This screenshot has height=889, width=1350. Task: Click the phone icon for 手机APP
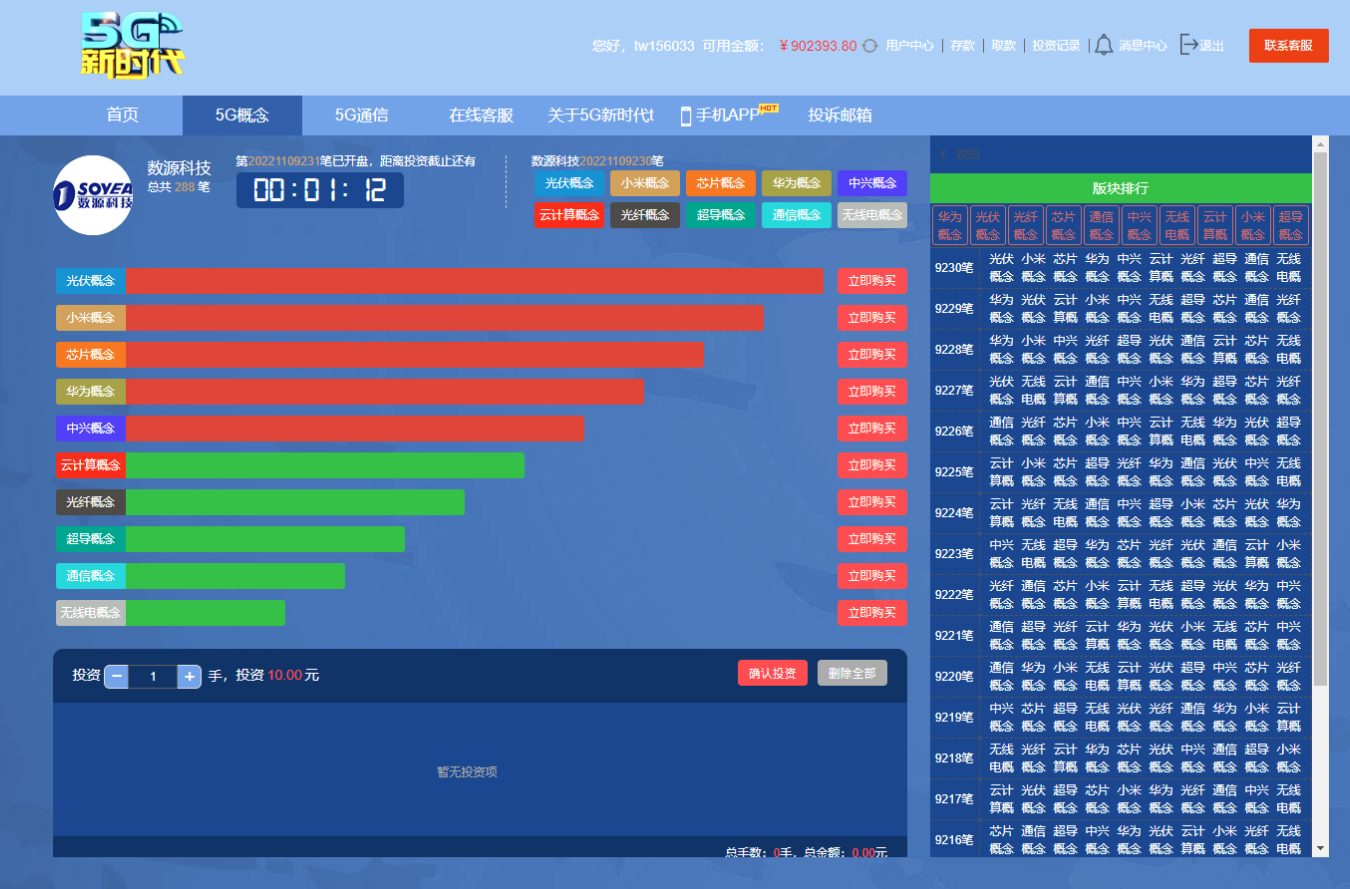coord(686,116)
